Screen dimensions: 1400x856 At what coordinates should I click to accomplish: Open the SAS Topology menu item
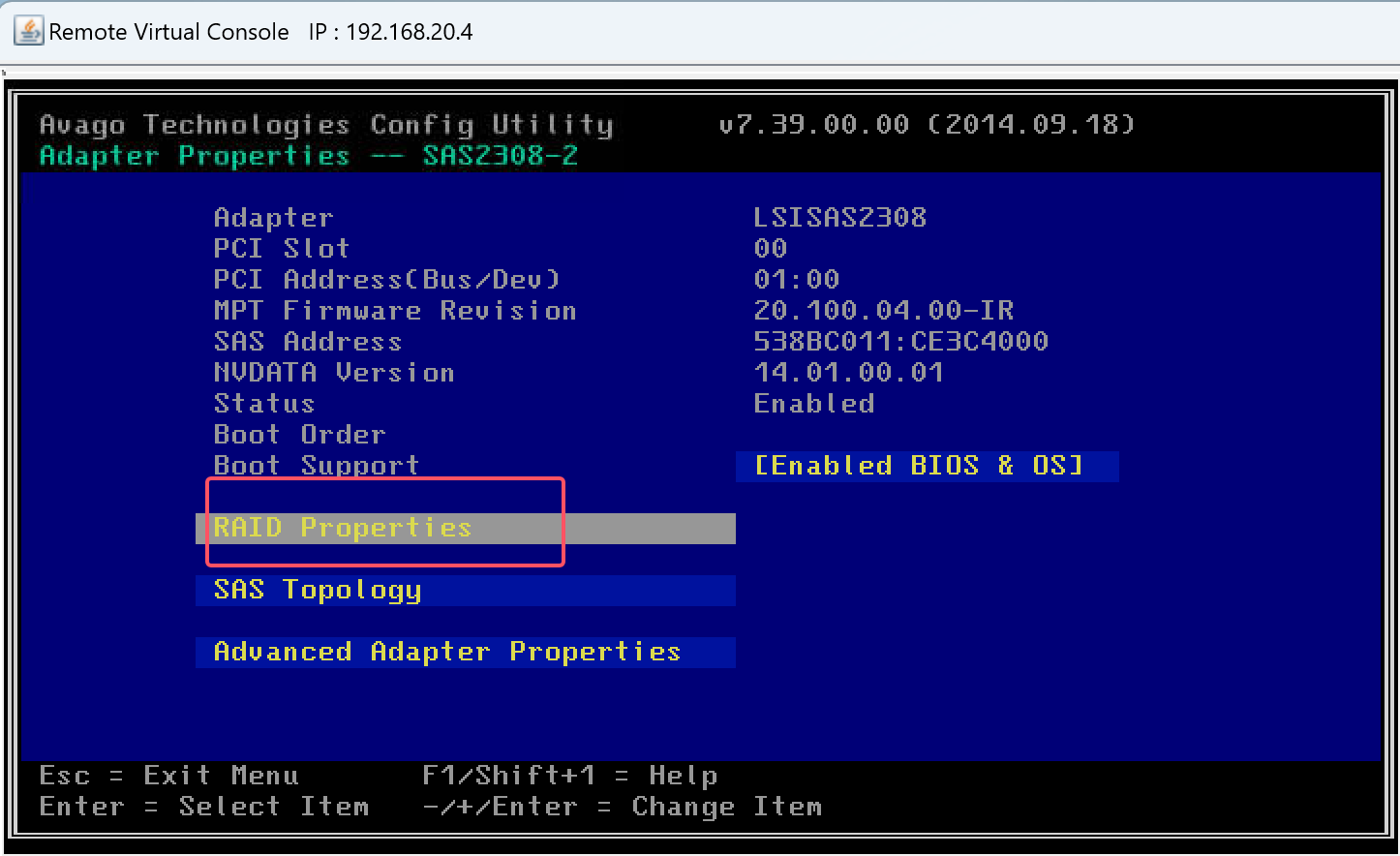(x=466, y=590)
